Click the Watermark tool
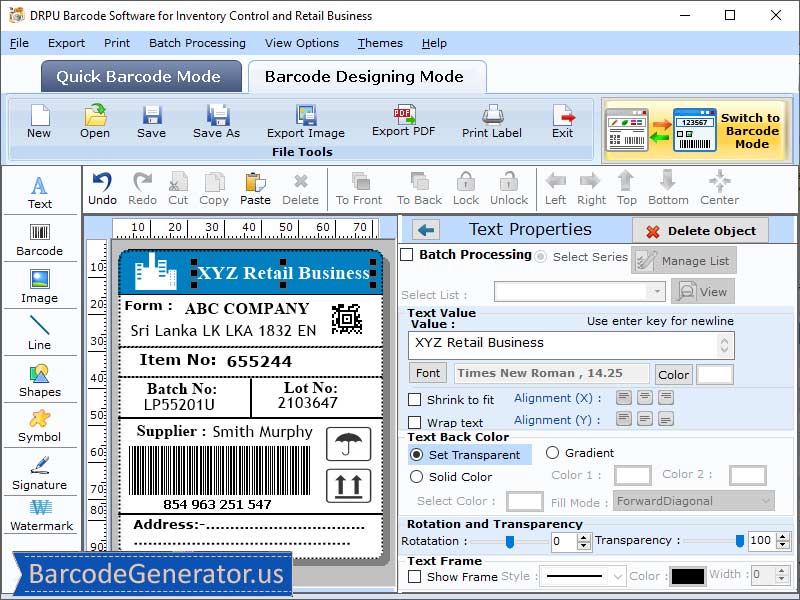 point(40,517)
